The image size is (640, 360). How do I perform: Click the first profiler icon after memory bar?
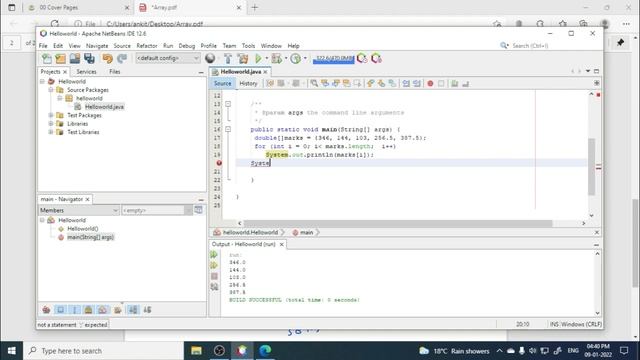tap(362, 58)
